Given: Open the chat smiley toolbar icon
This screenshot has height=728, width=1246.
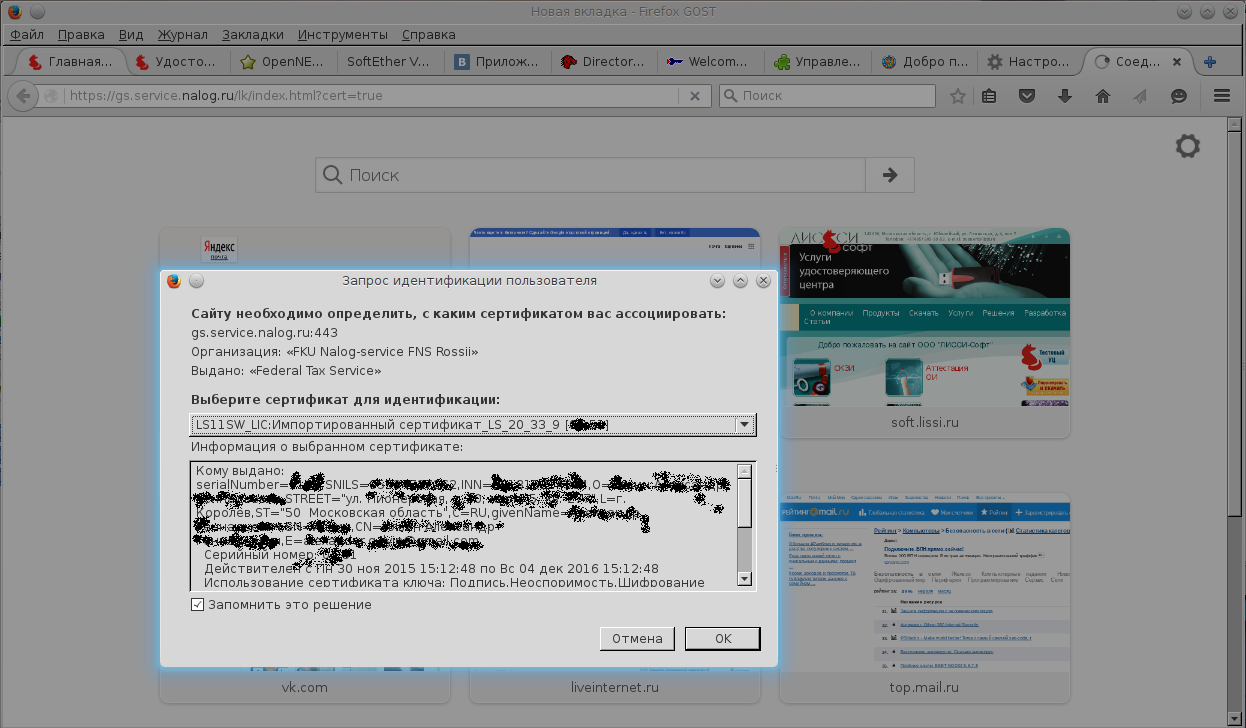Looking at the screenshot, I should point(1179,96).
